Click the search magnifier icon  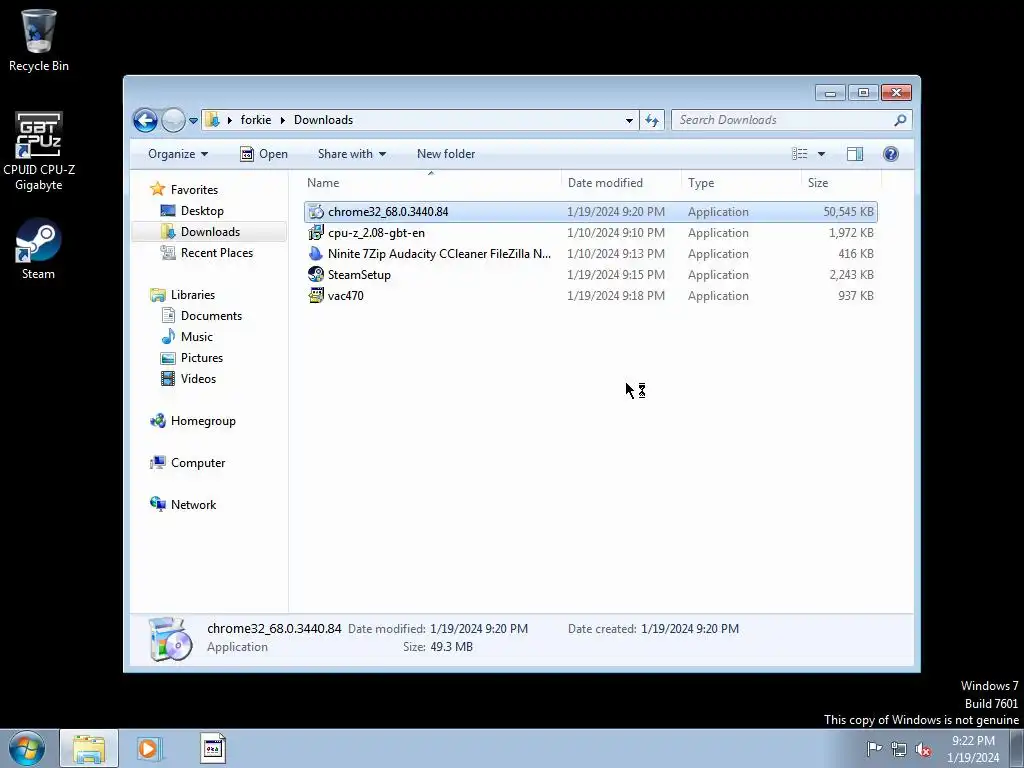point(901,120)
